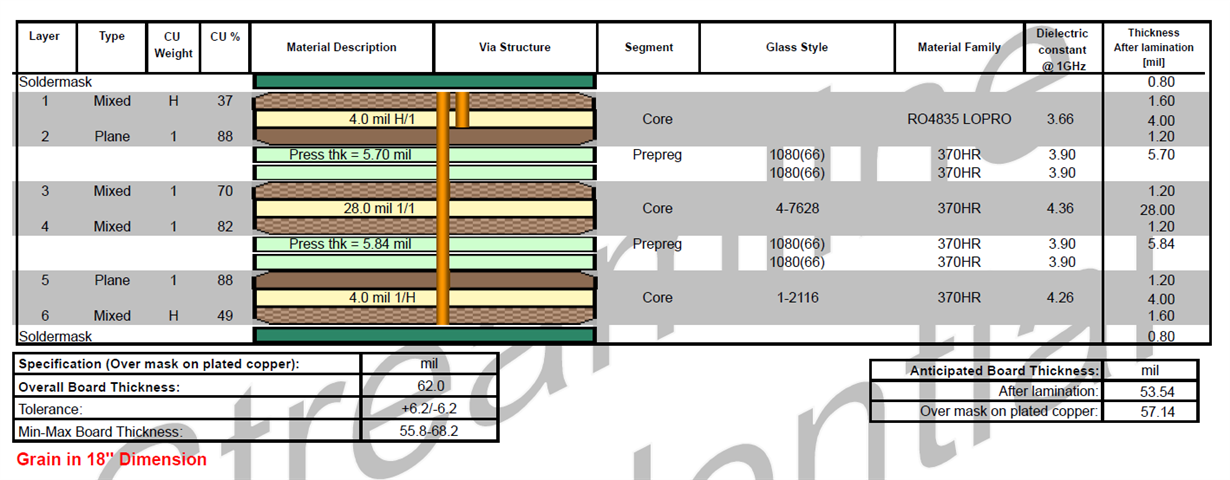Select dielectric constant 4.26

(1060, 297)
